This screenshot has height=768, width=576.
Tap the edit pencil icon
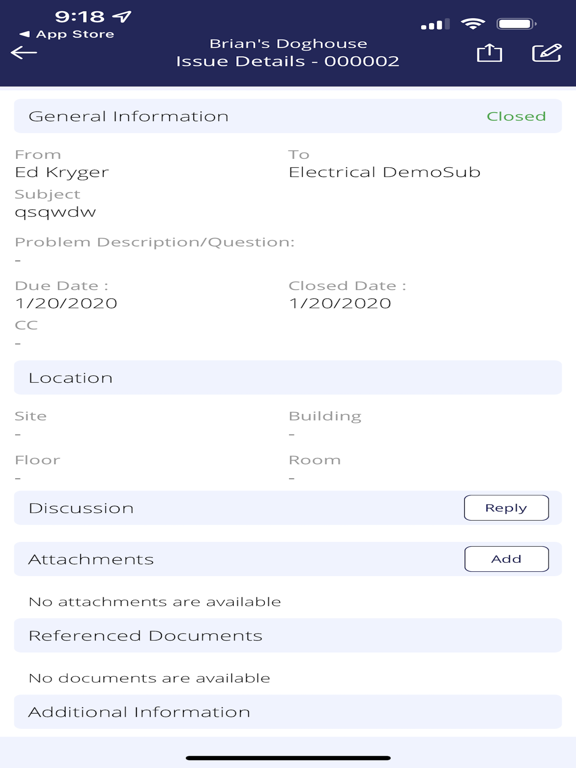546,52
